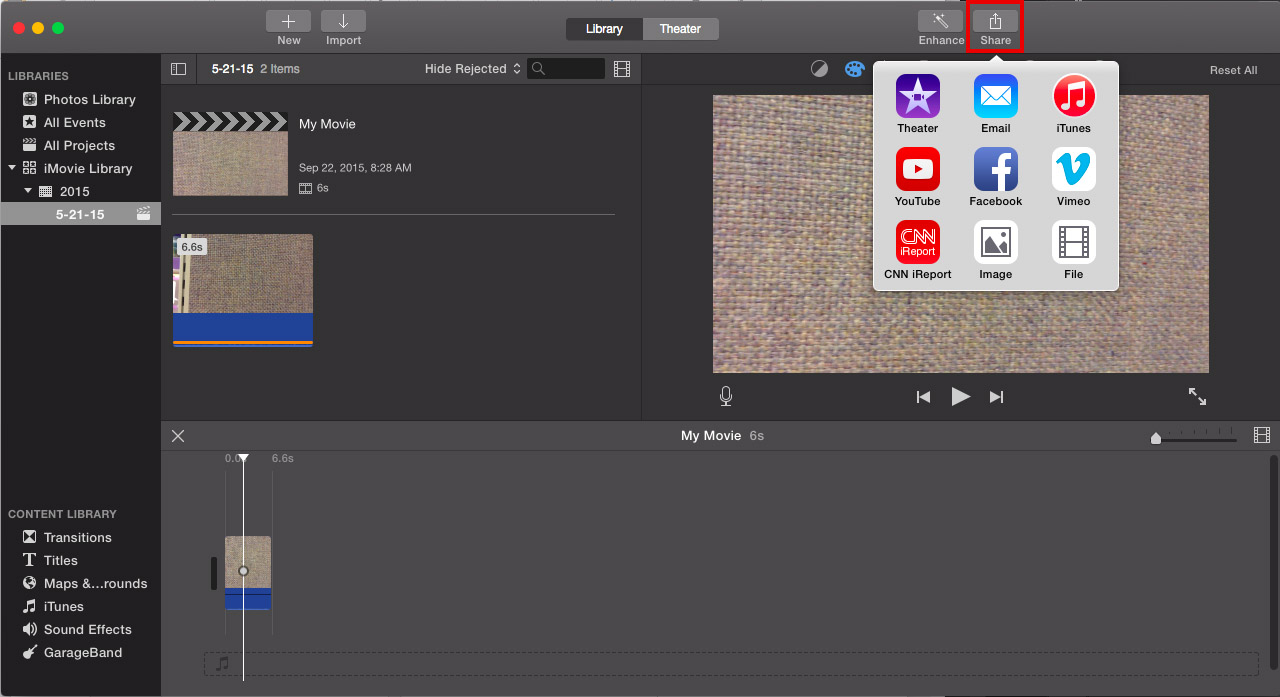Collapse the iMovie Library tree
The width and height of the screenshot is (1280, 697).
12,168
